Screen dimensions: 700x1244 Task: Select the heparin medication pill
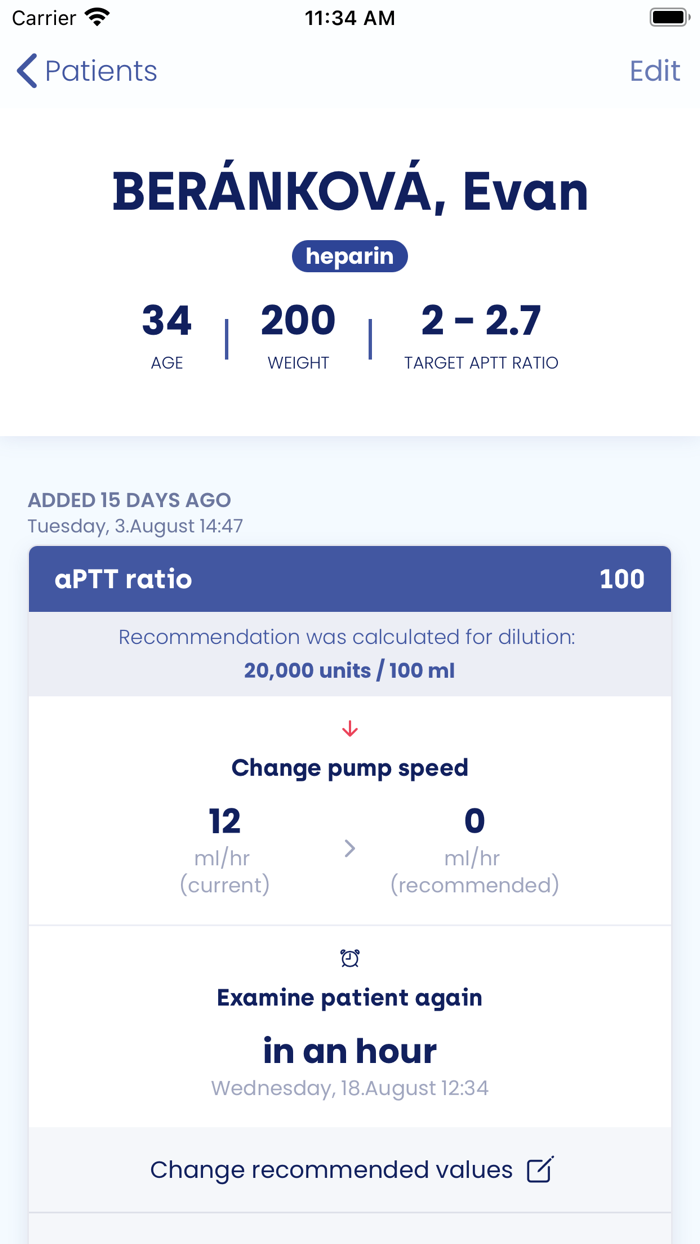[350, 256]
